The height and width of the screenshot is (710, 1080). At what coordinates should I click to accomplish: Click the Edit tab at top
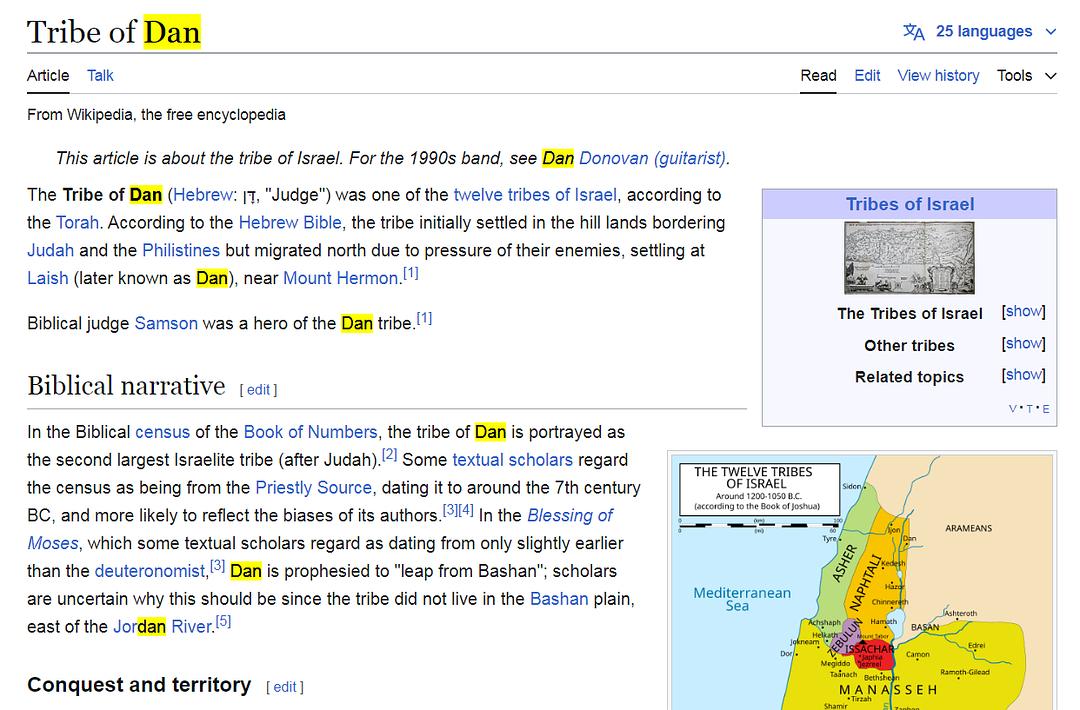point(867,76)
